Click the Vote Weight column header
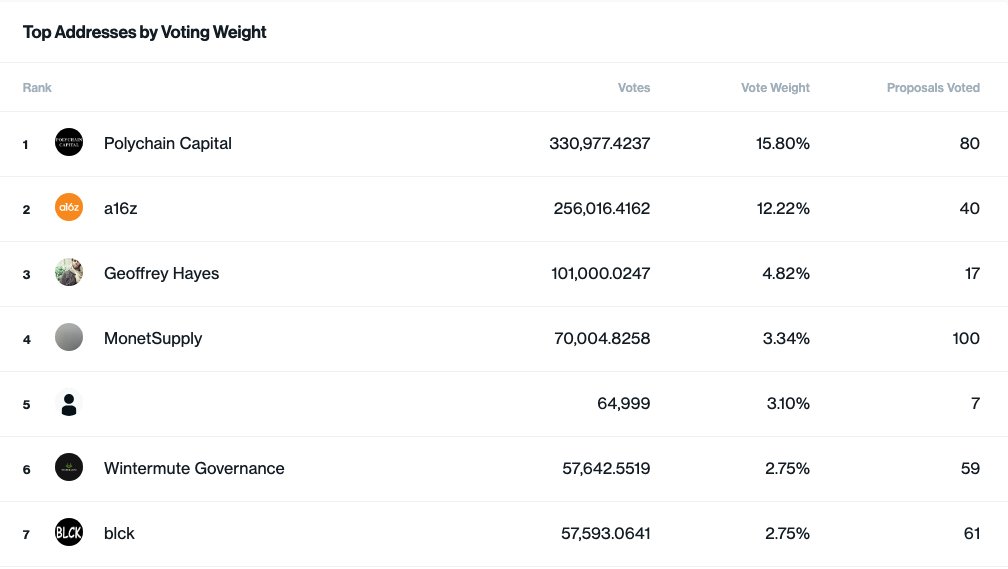Screen dimensions: 1008x569 [x=775, y=87]
